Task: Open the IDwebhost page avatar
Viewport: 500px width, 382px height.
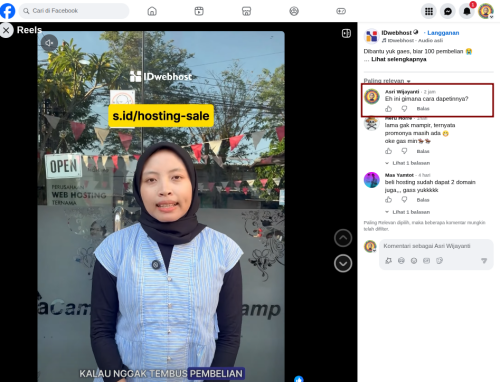Action: [371, 36]
